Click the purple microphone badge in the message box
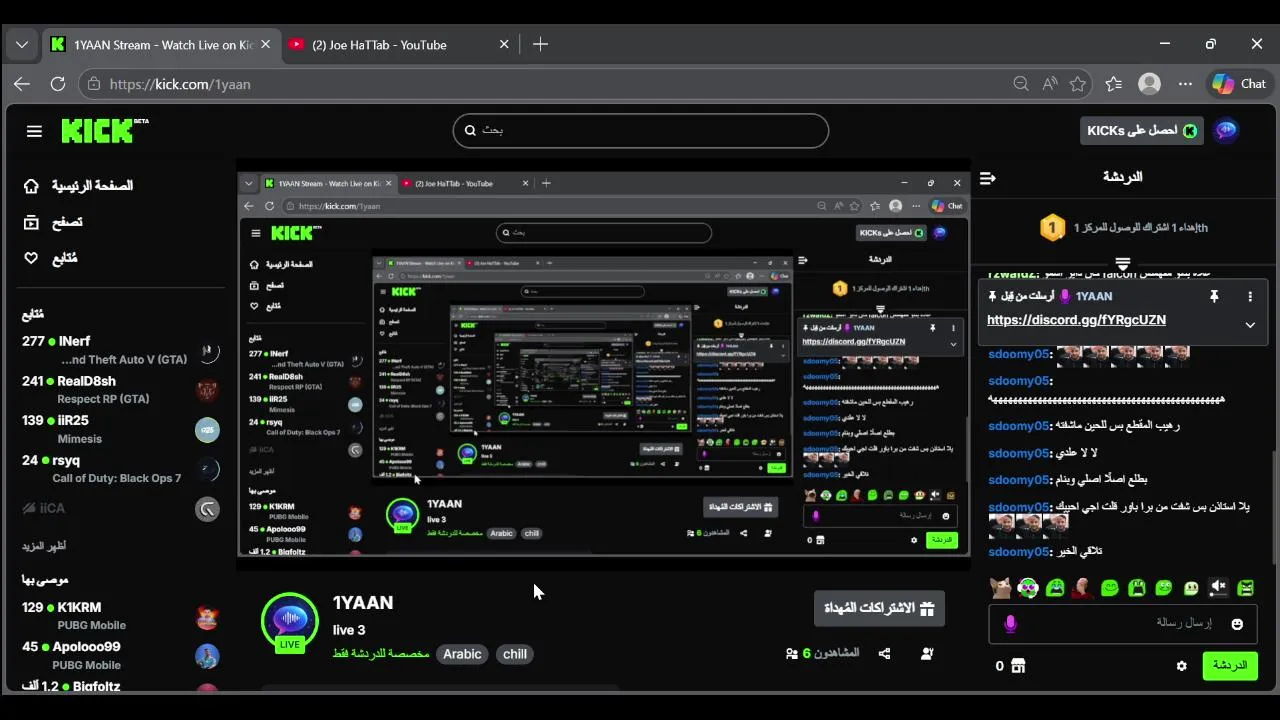Image resolution: width=1280 pixels, height=720 pixels. (1010, 624)
